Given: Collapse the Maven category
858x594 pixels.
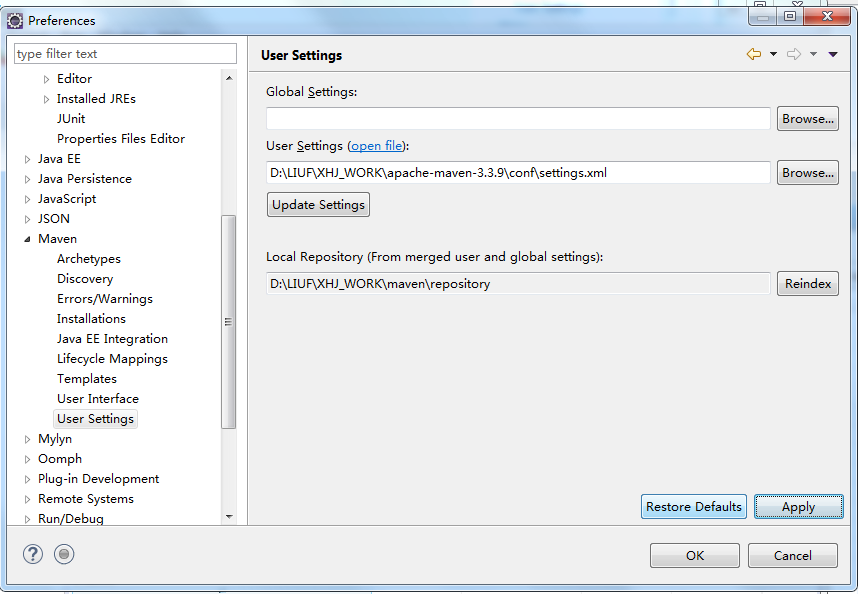Looking at the screenshot, I should click(x=27, y=239).
